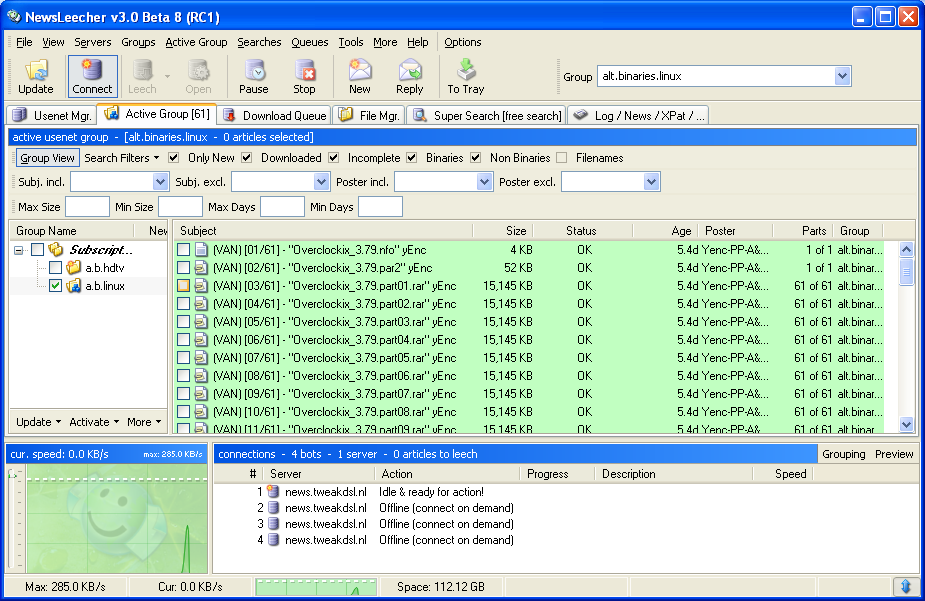Open the Options menu button
This screenshot has height=601, width=925.
(x=462, y=42)
